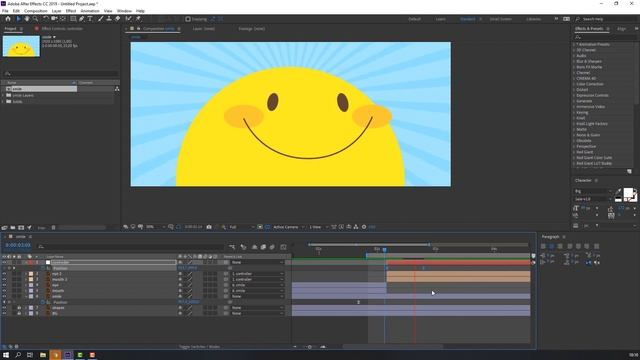Open parent dropdown of eye 2 layer
This screenshot has height=360, width=640.
pyautogui.click(x=257, y=274)
